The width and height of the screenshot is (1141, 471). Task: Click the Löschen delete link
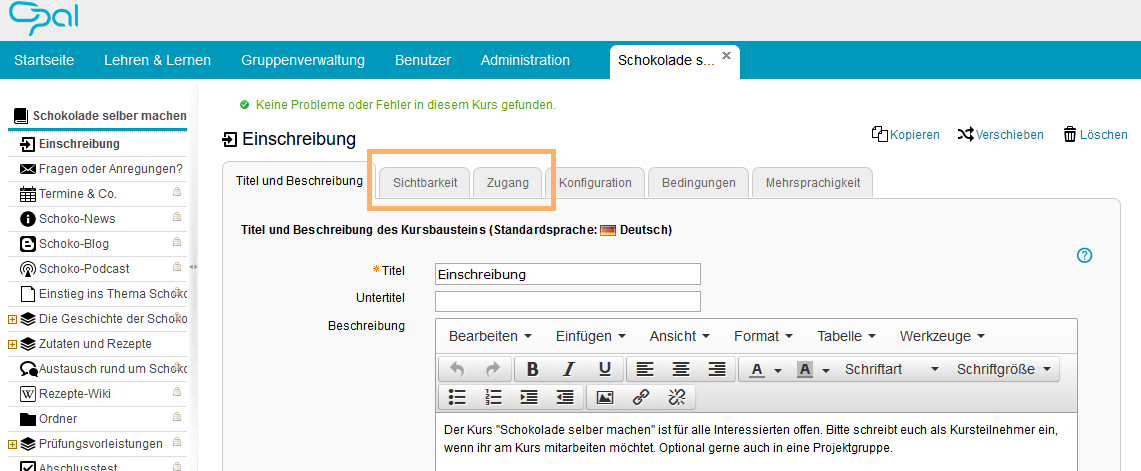(1095, 135)
